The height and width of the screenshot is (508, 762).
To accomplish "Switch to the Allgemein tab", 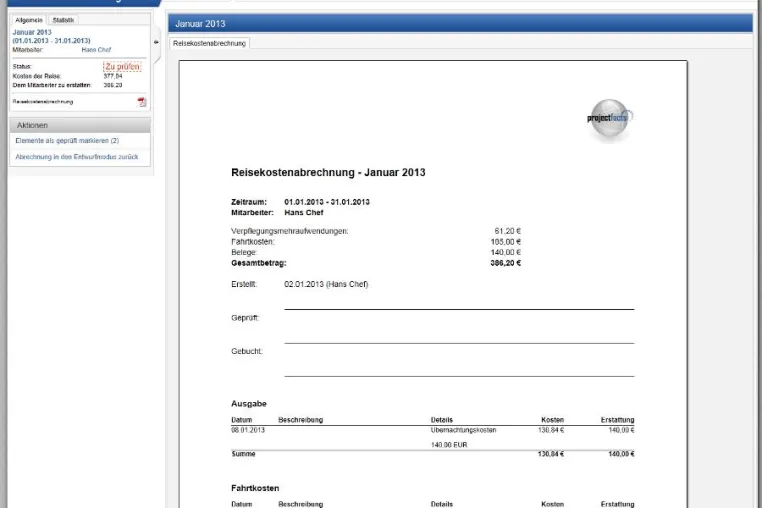I will coord(29,20).
